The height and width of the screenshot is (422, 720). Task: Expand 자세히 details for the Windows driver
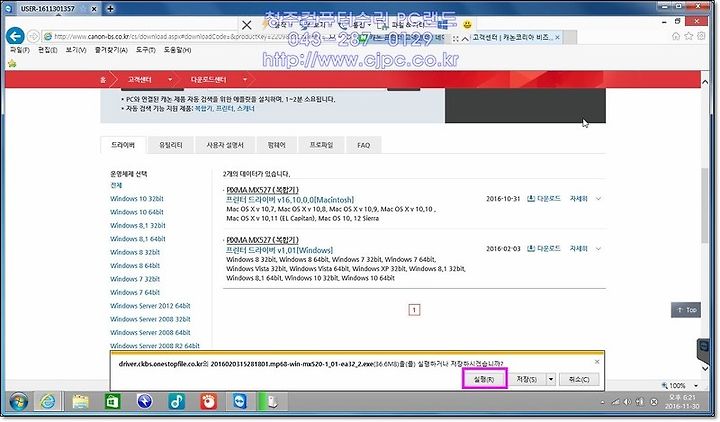tap(585, 248)
